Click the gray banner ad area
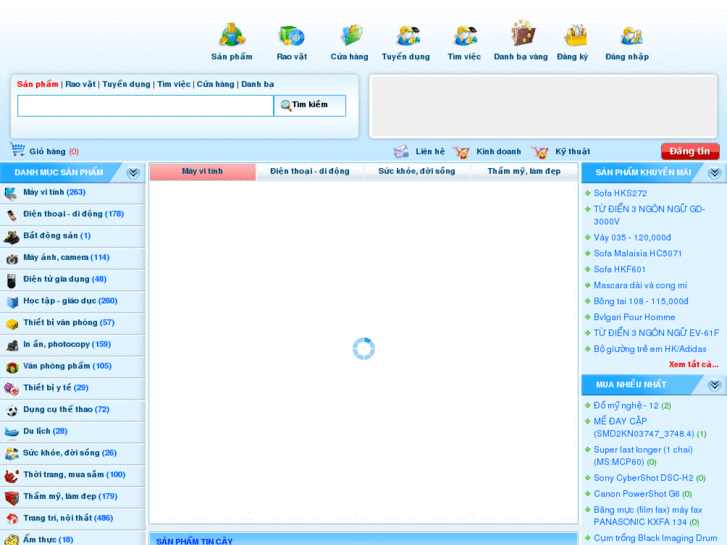Viewport: 727px width, 545px height. coord(543,106)
